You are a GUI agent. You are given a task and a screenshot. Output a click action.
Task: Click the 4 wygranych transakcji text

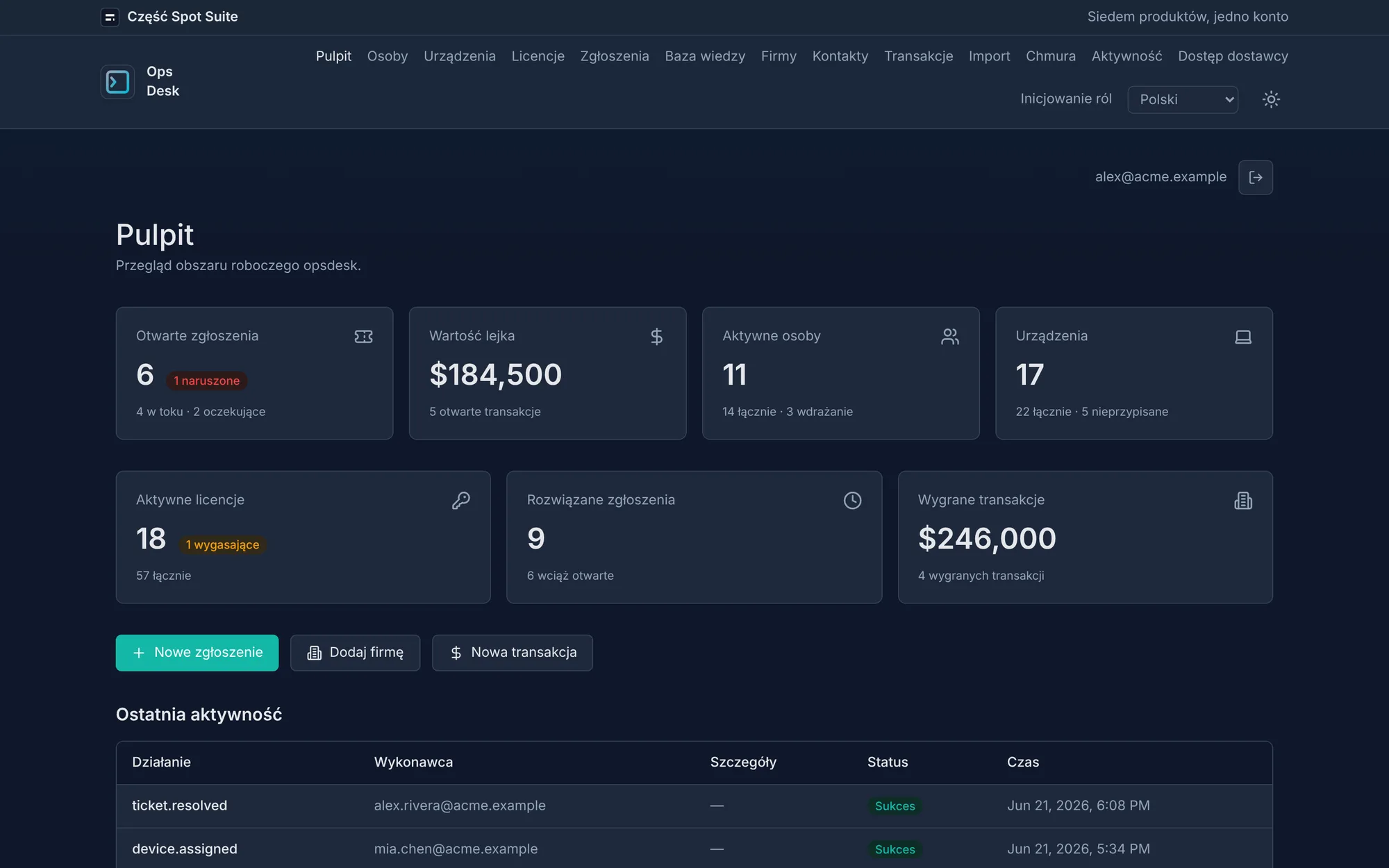click(981, 576)
